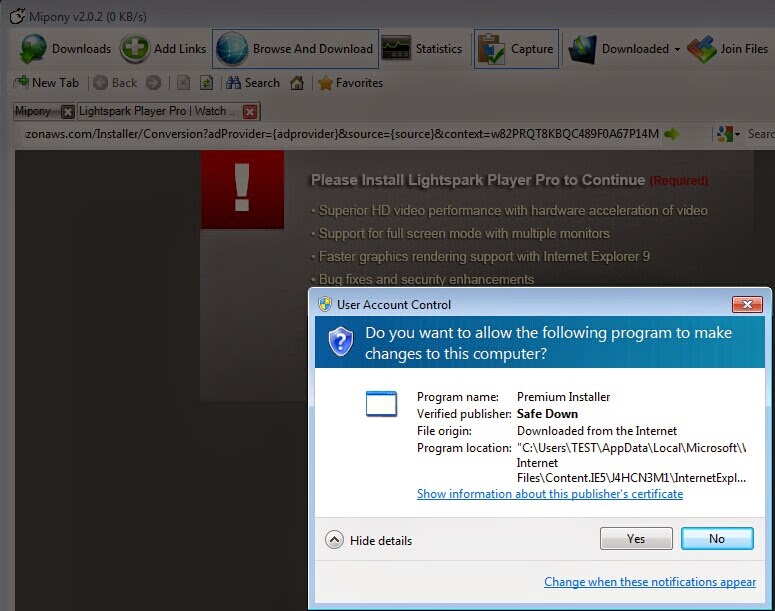Close the User Account Control dialog

747,305
